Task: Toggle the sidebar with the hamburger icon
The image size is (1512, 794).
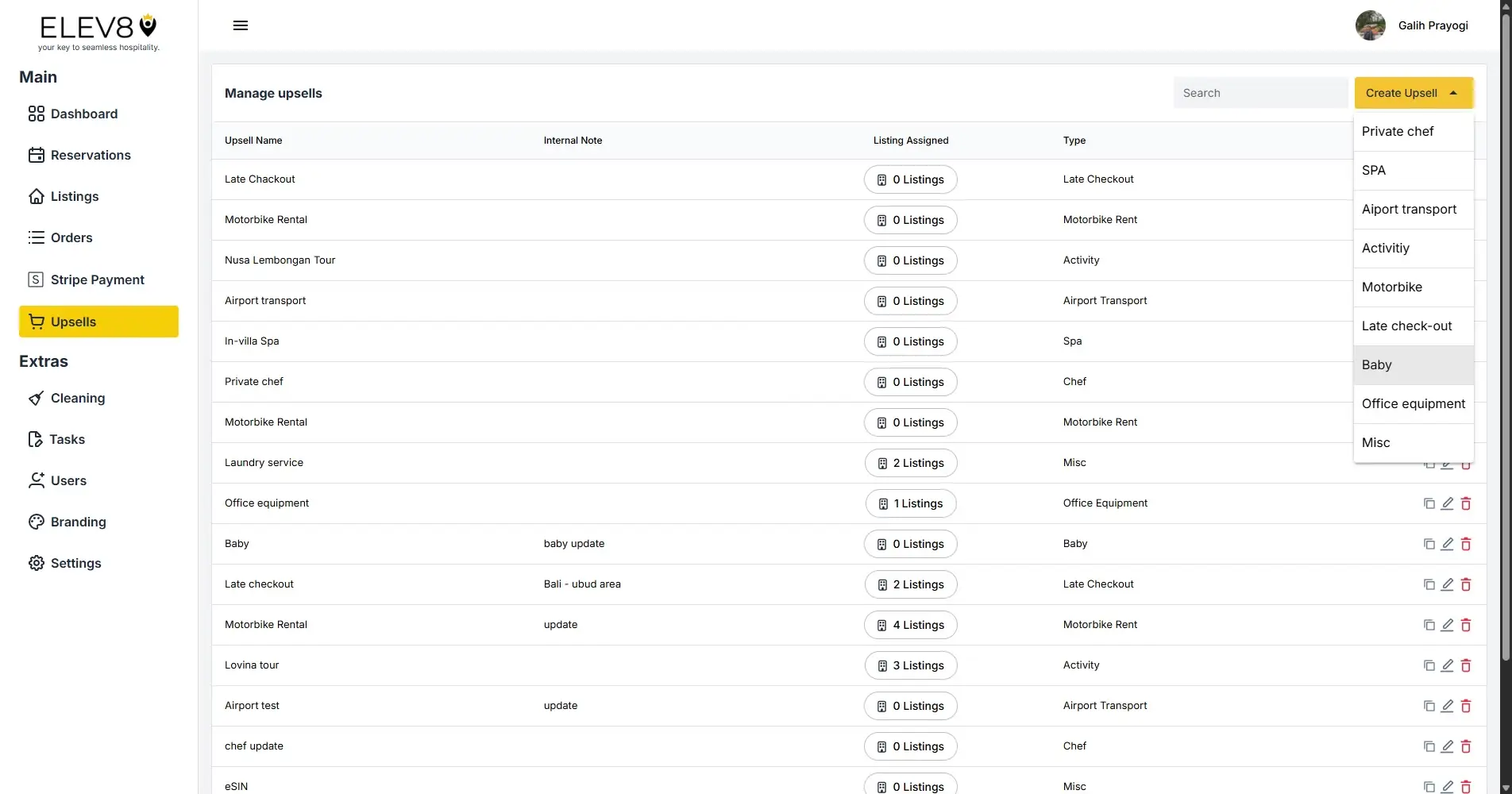Action: point(240,25)
